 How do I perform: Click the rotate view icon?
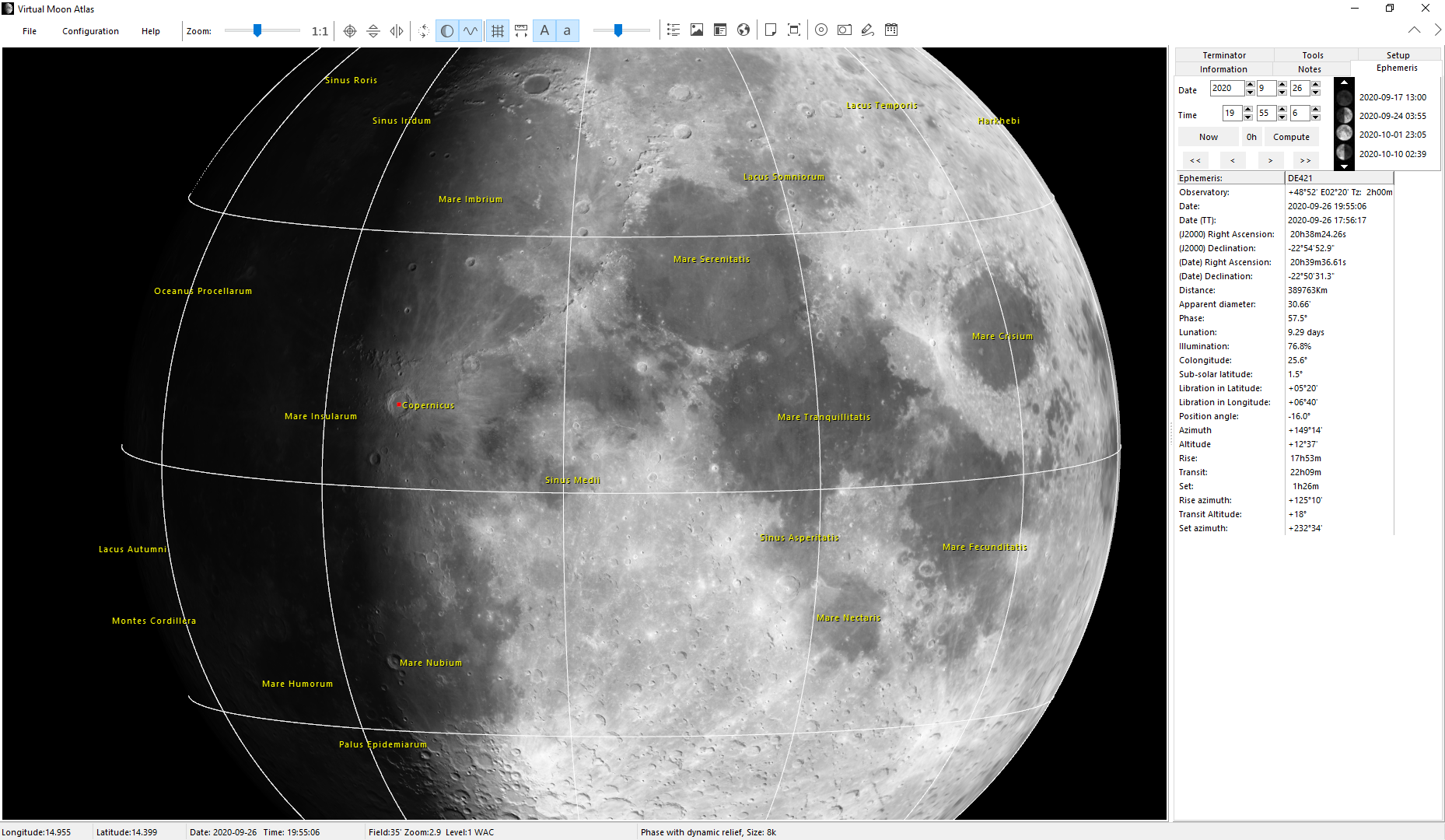(x=423, y=31)
